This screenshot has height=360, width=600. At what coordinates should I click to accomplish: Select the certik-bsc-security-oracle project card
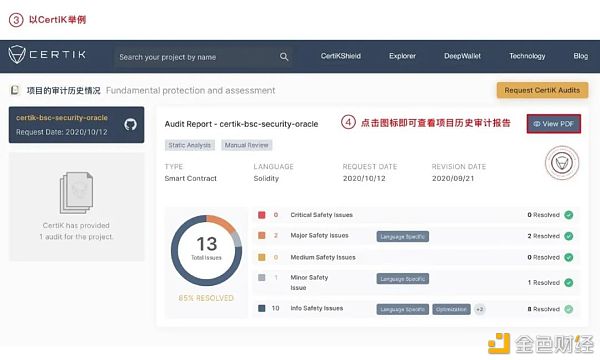click(x=77, y=125)
